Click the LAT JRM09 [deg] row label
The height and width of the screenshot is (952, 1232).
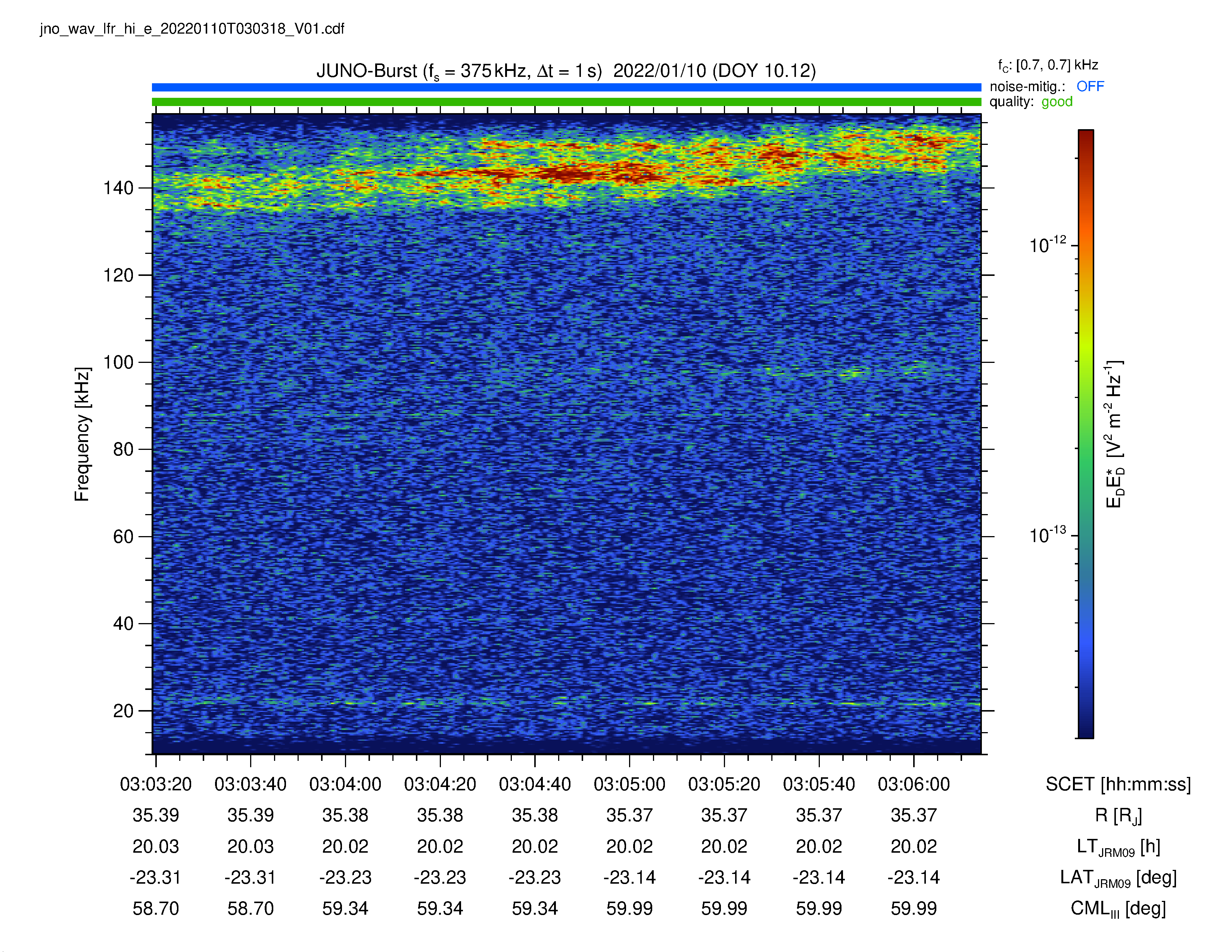pos(1118,878)
